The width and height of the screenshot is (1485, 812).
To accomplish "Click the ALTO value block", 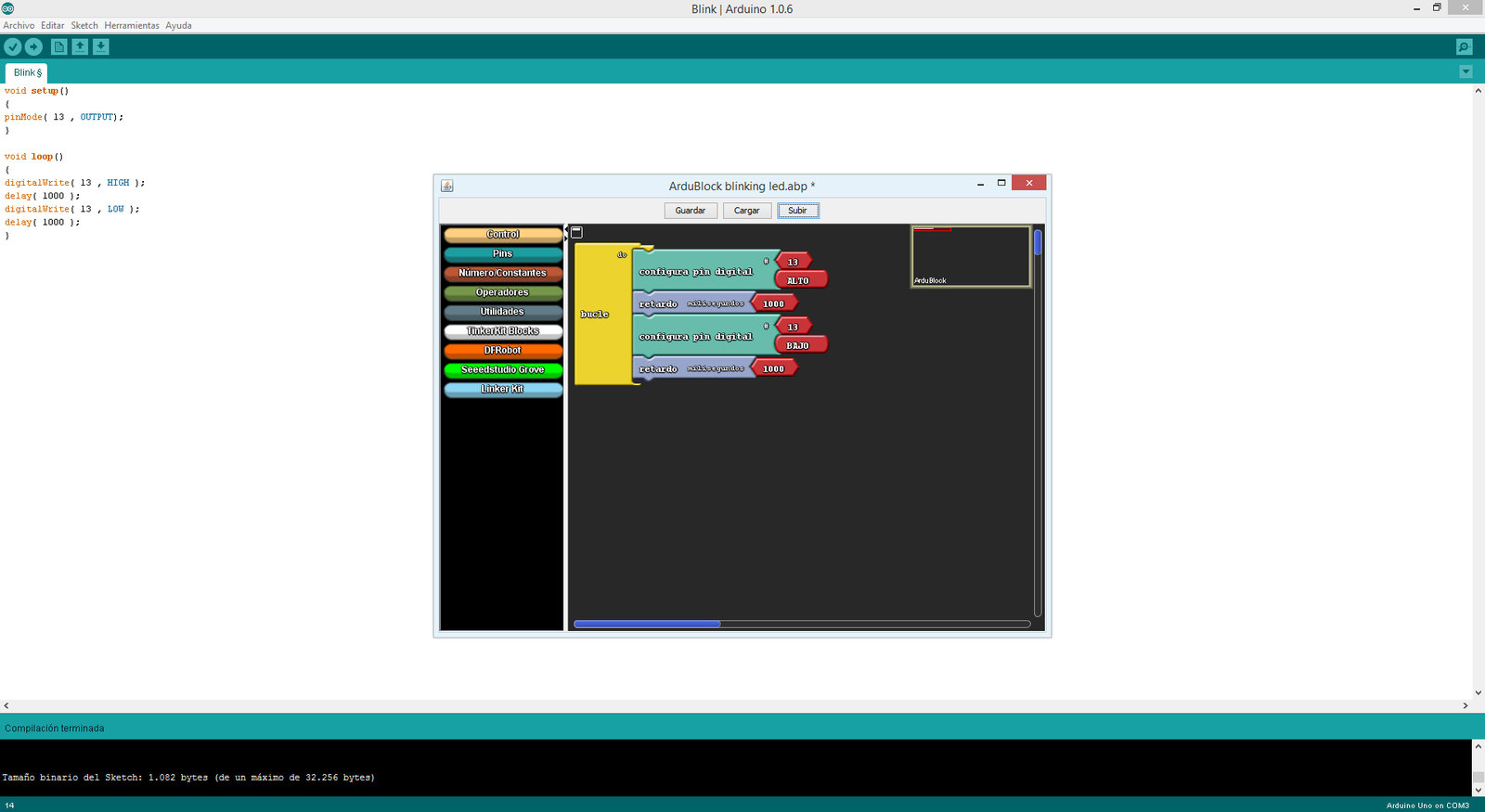I will 800,280.
